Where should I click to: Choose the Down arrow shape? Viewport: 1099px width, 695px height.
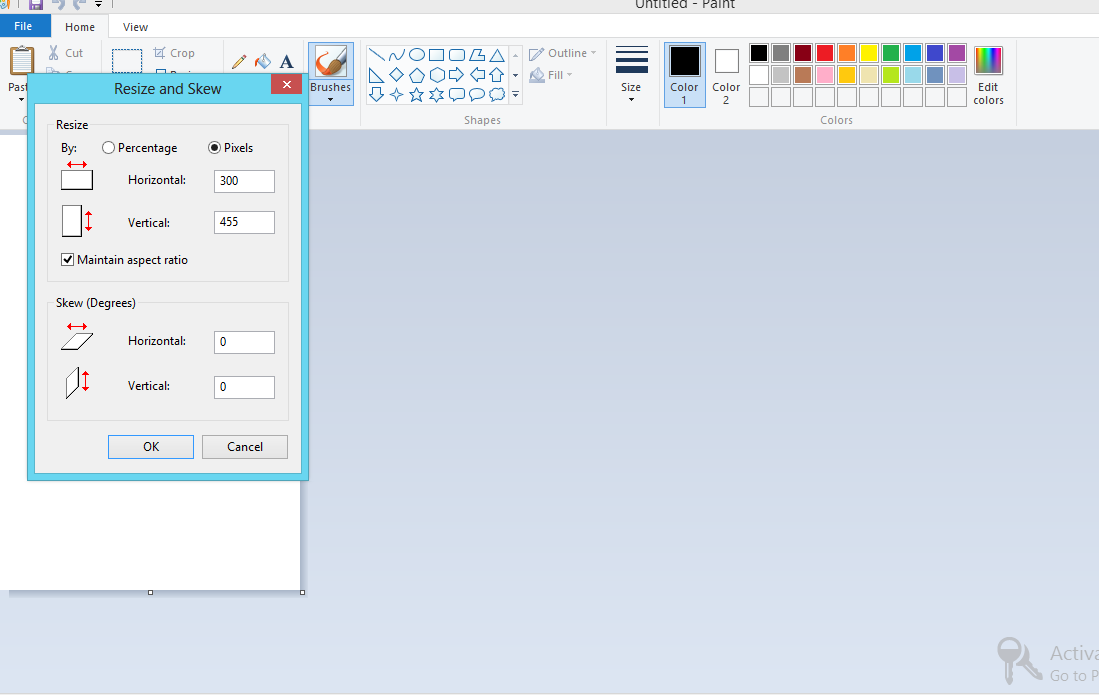point(376,94)
